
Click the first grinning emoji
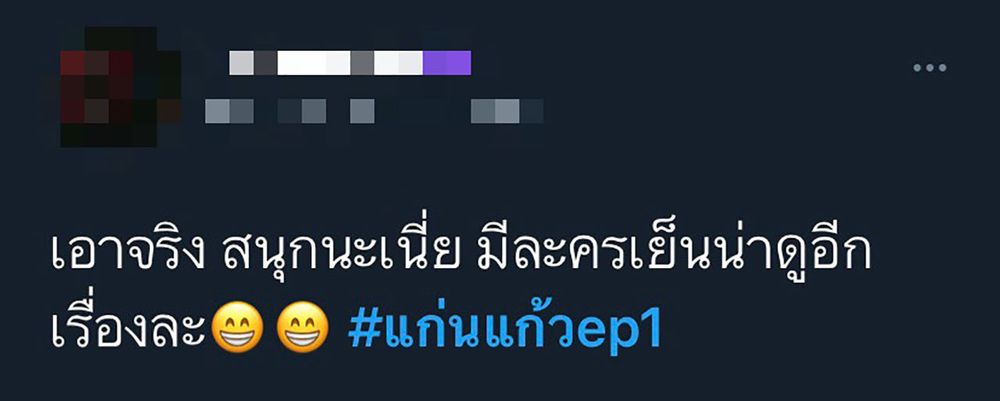click(x=237, y=327)
